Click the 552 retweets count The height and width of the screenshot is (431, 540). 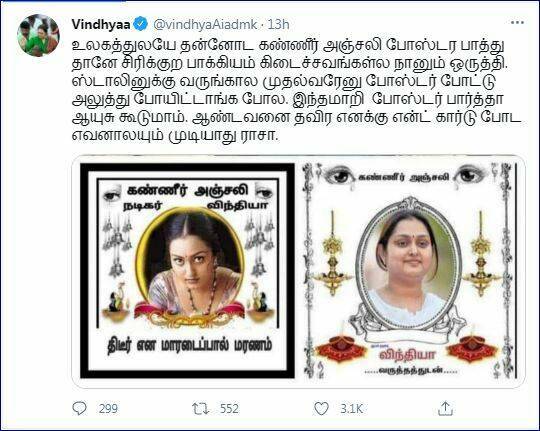click(229, 409)
